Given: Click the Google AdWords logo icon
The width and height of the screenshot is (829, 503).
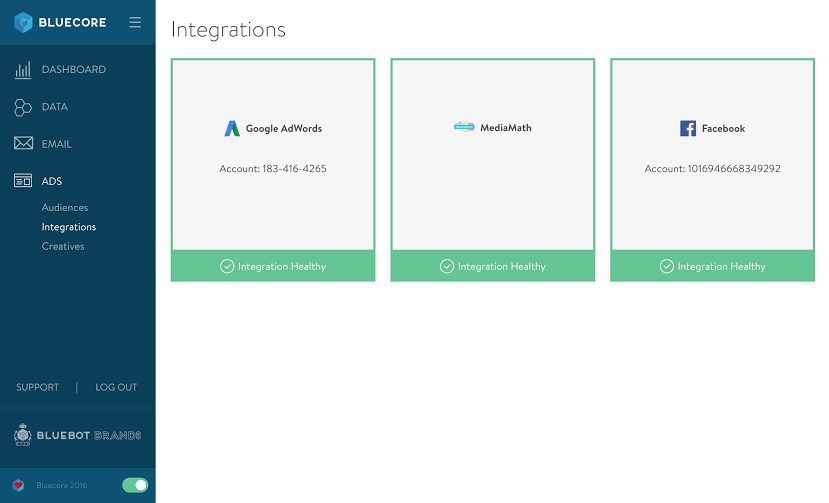Looking at the screenshot, I should tap(232, 128).
